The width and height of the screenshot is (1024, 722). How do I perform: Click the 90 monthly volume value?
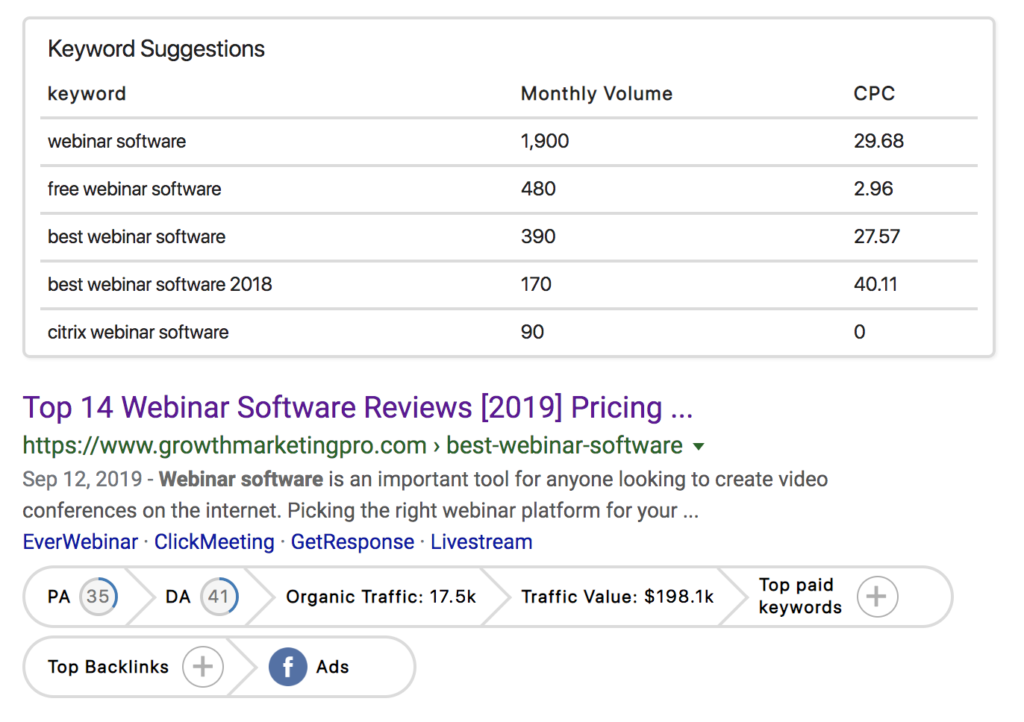[532, 332]
